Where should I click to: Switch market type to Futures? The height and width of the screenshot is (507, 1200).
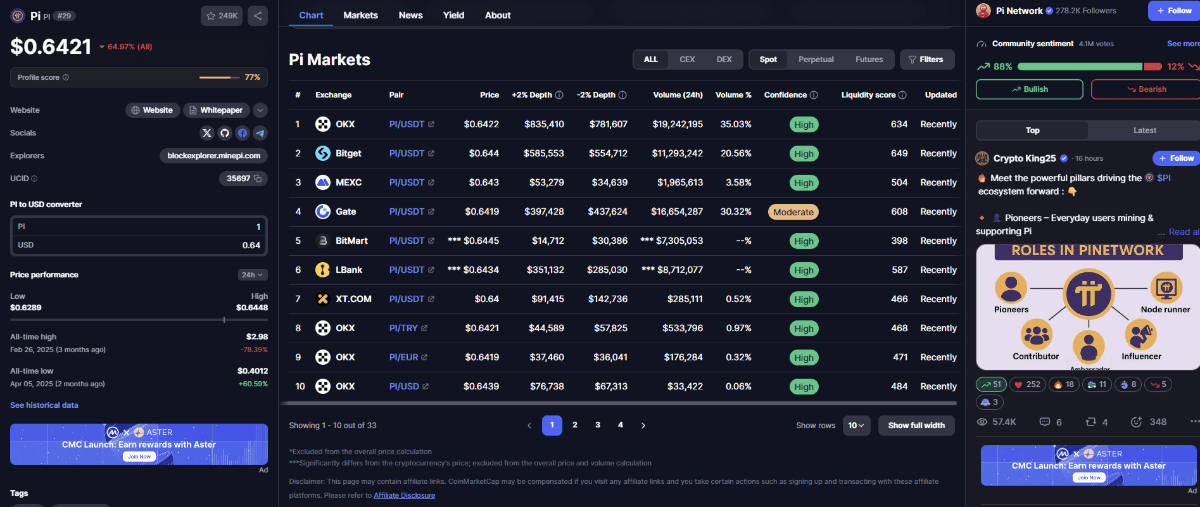[869, 59]
